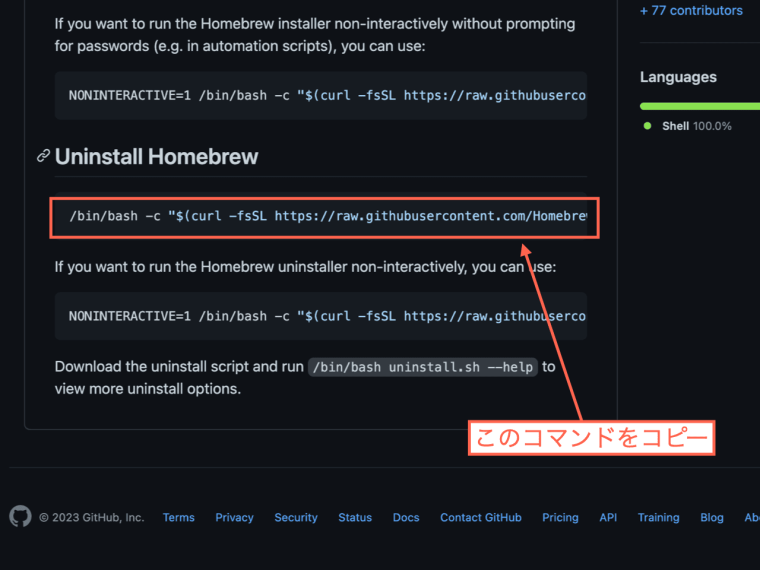
Task: Open the Pricing footer link
Action: point(560,518)
